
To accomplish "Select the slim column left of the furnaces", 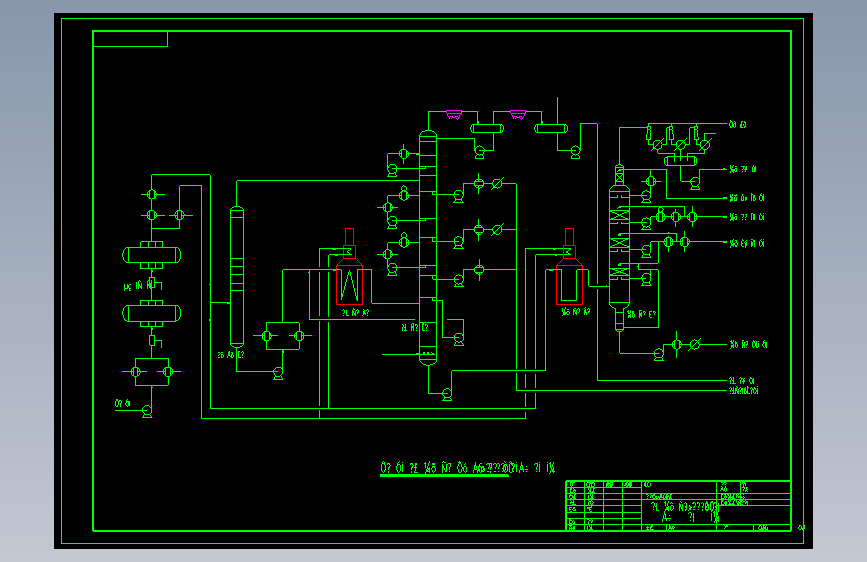I will tap(237, 277).
